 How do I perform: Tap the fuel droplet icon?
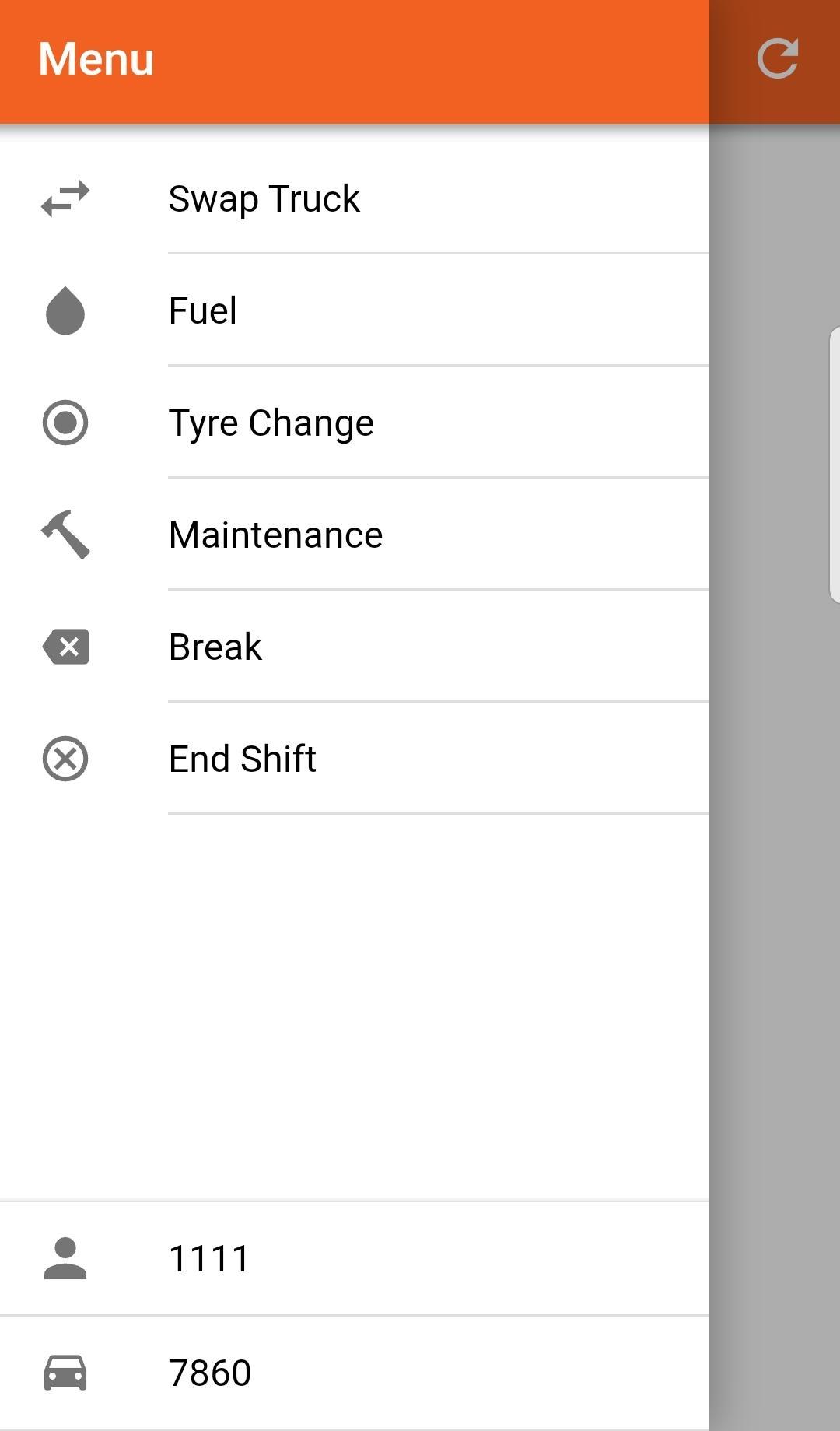pos(65,310)
